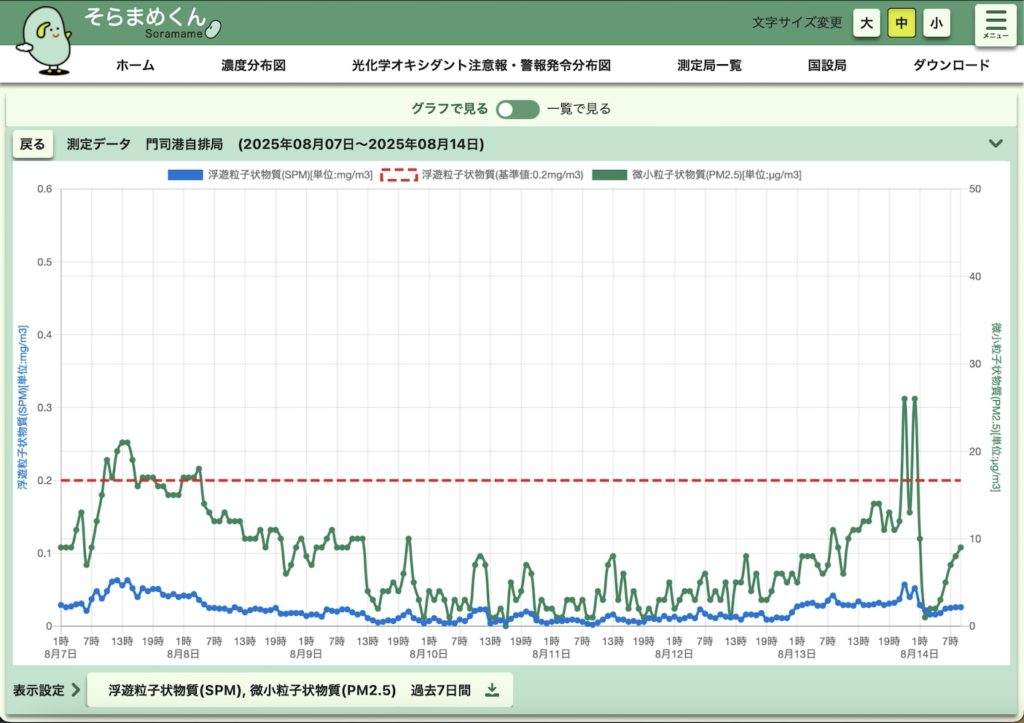The image size is (1024, 723).
Task: Set font size to 小 (small)
Action: coord(936,22)
